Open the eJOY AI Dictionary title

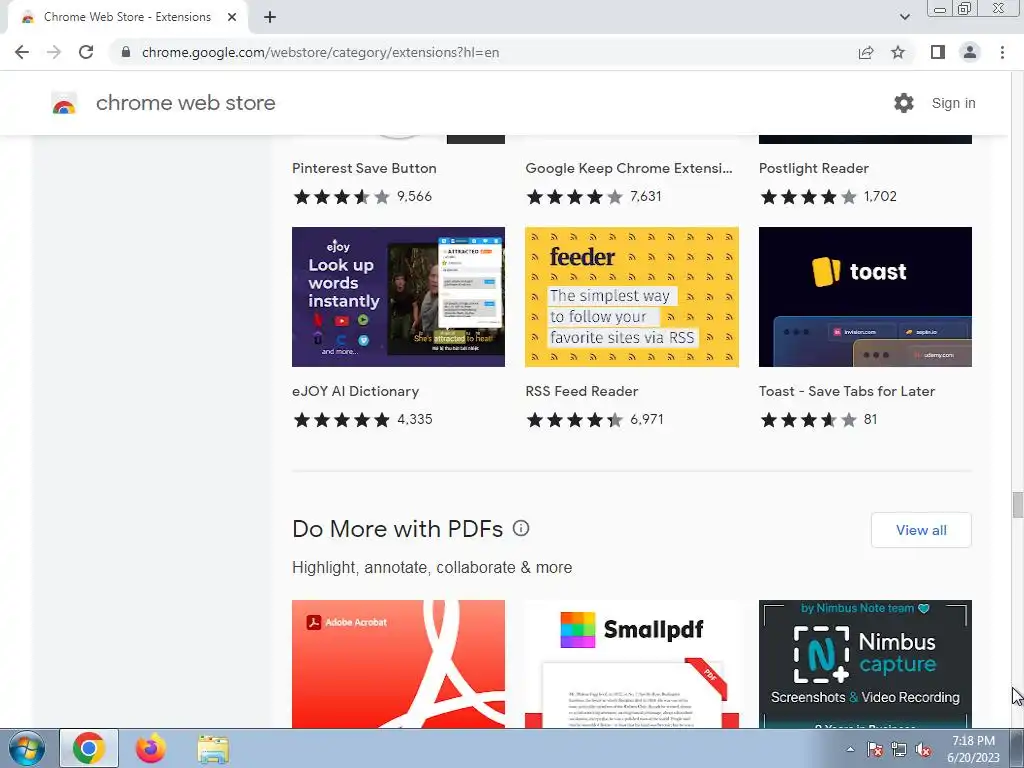(x=355, y=391)
